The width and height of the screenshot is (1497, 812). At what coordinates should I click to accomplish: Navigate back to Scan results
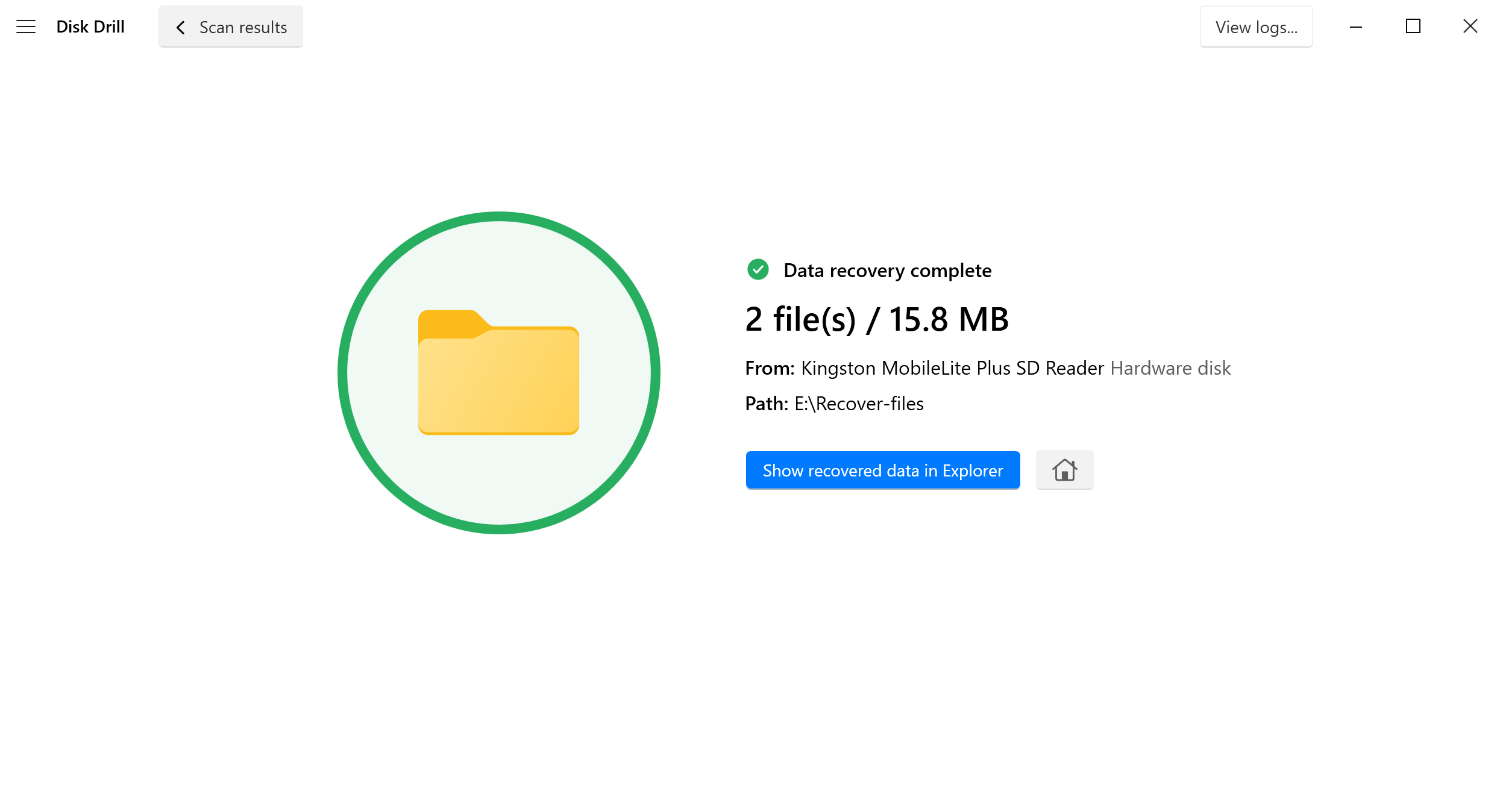point(231,27)
